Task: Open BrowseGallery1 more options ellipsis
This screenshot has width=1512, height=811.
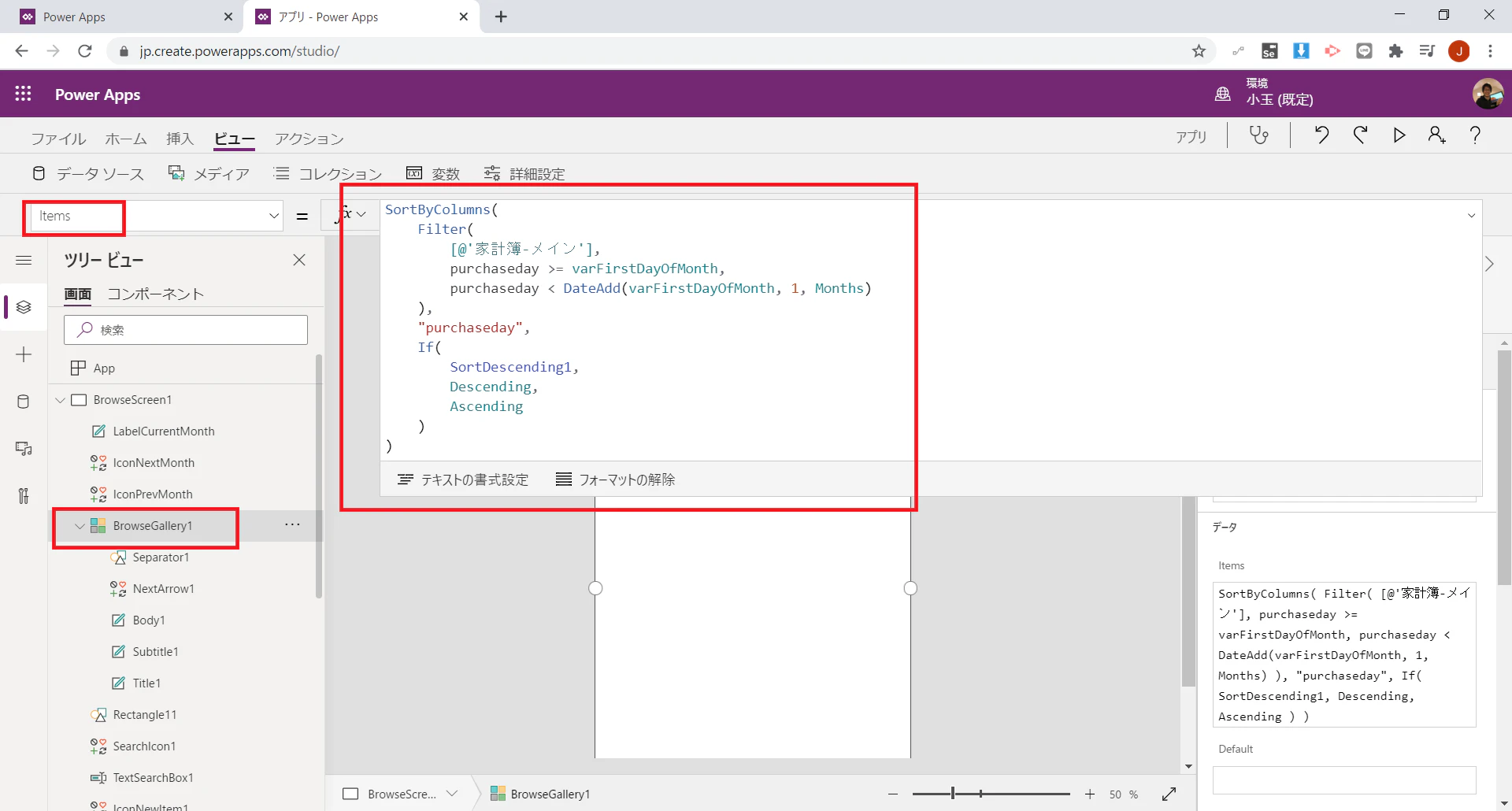Action: click(x=292, y=524)
